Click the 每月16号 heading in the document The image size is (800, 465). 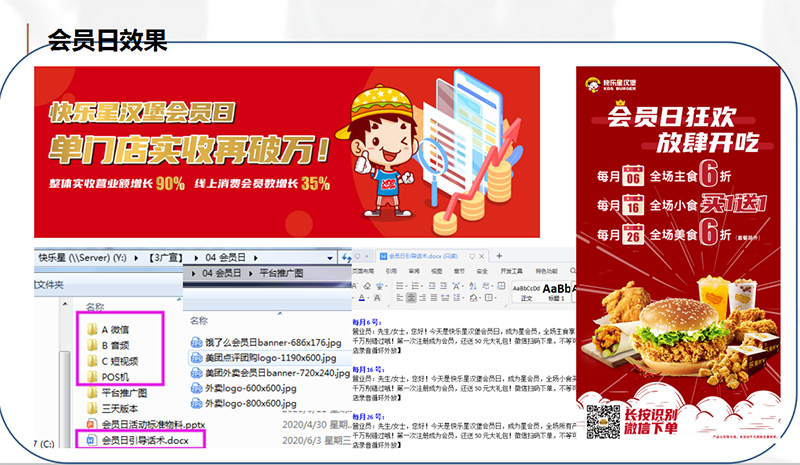[x=368, y=370]
